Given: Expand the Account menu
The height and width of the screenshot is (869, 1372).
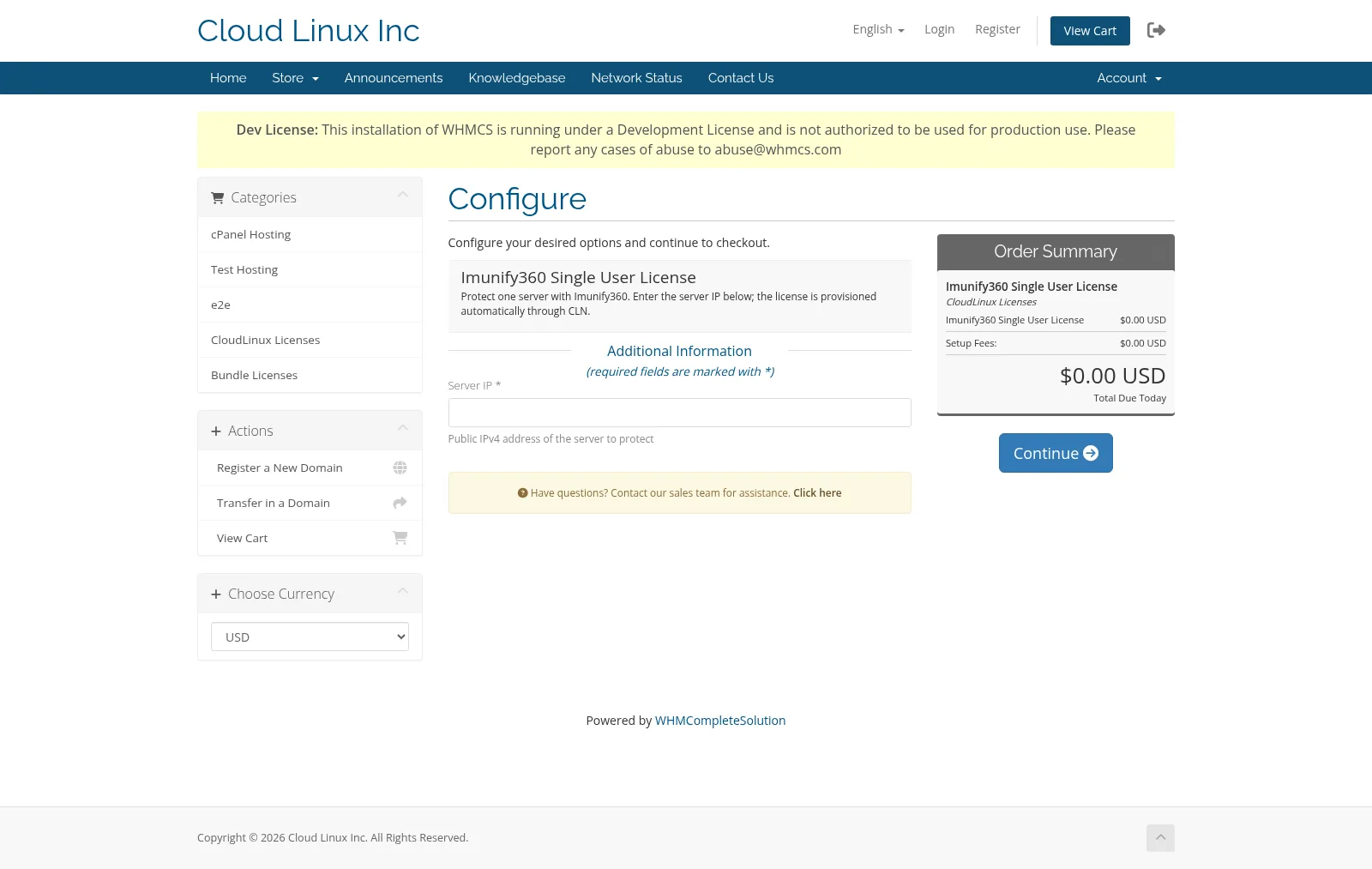Looking at the screenshot, I should (x=1129, y=78).
